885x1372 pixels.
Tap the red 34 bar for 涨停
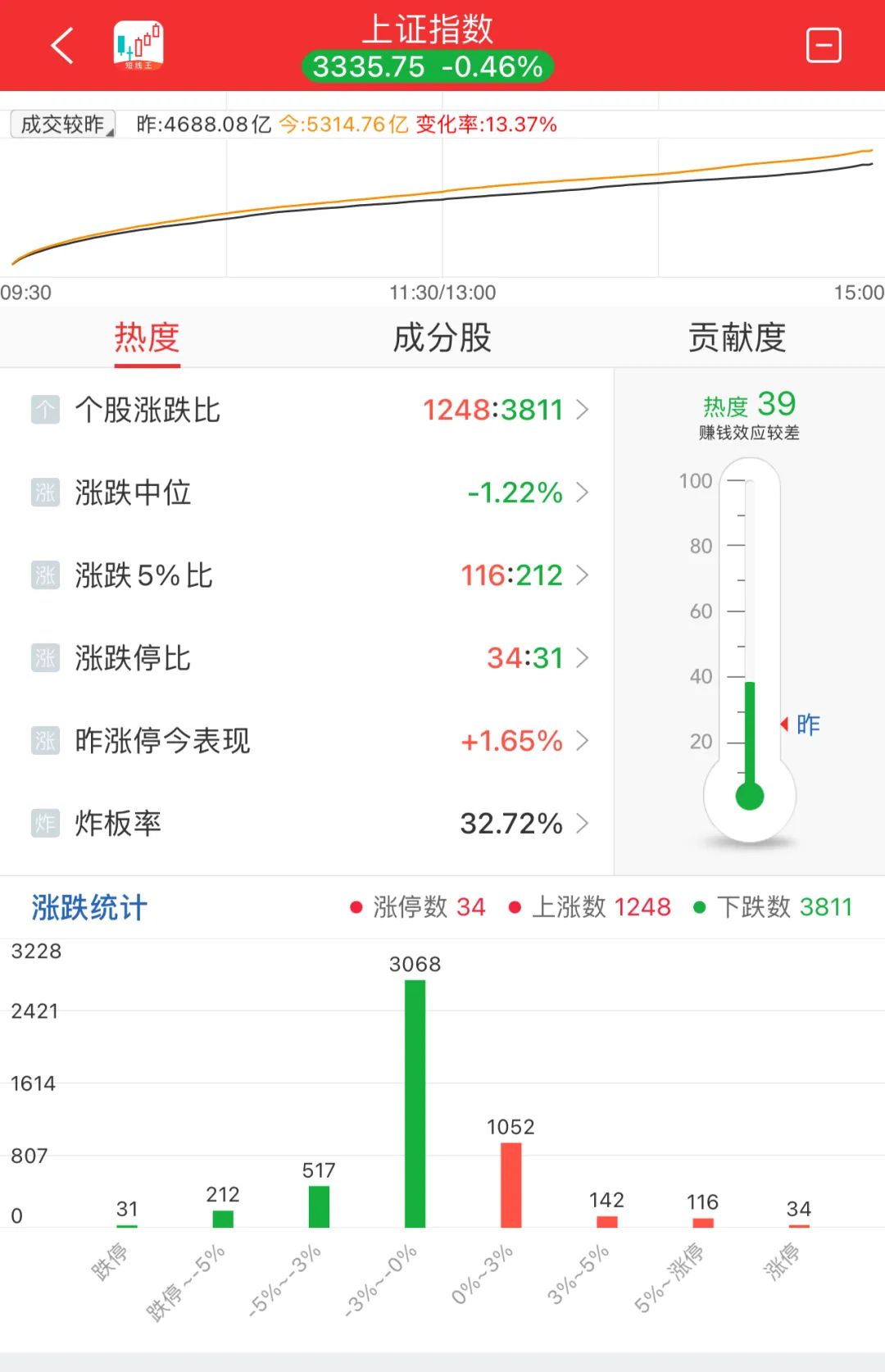point(799,1225)
